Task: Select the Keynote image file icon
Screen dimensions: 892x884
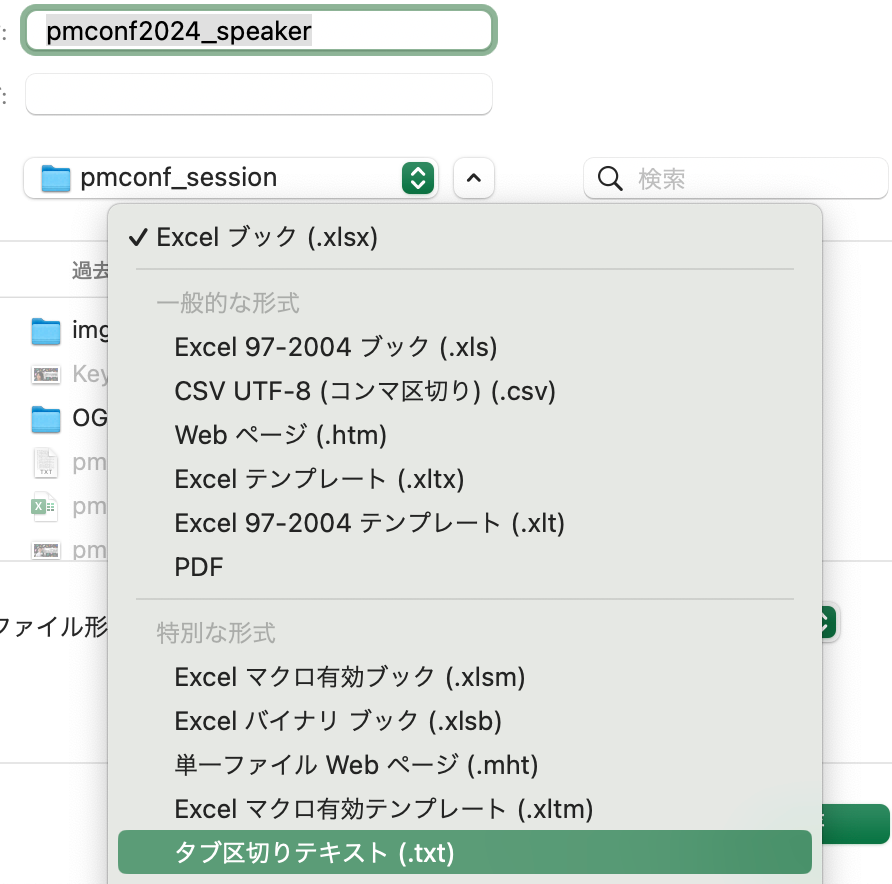Action: (44, 374)
